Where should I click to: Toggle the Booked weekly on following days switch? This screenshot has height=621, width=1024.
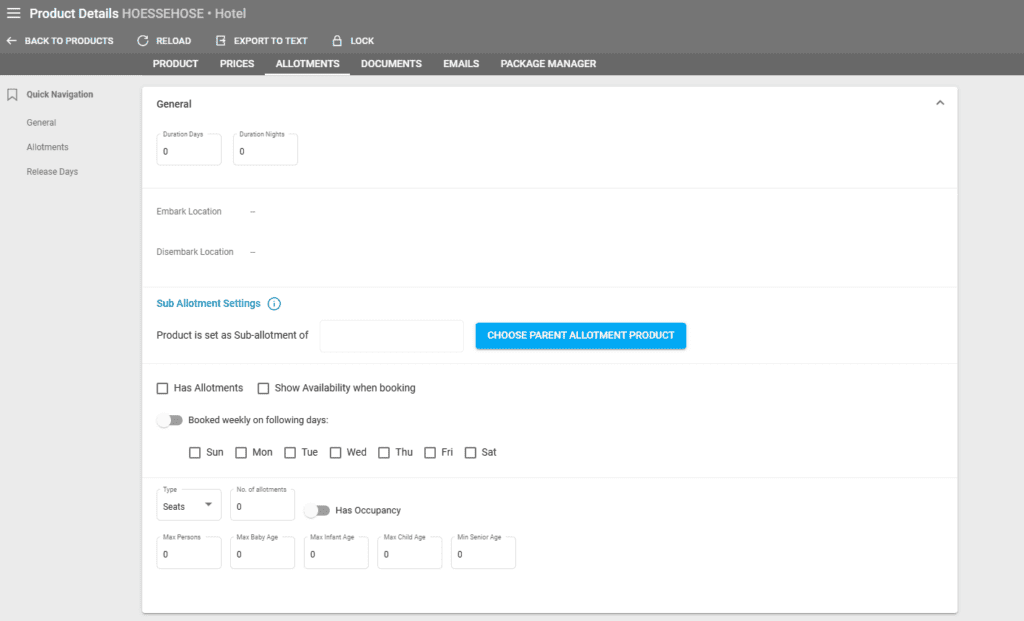170,420
